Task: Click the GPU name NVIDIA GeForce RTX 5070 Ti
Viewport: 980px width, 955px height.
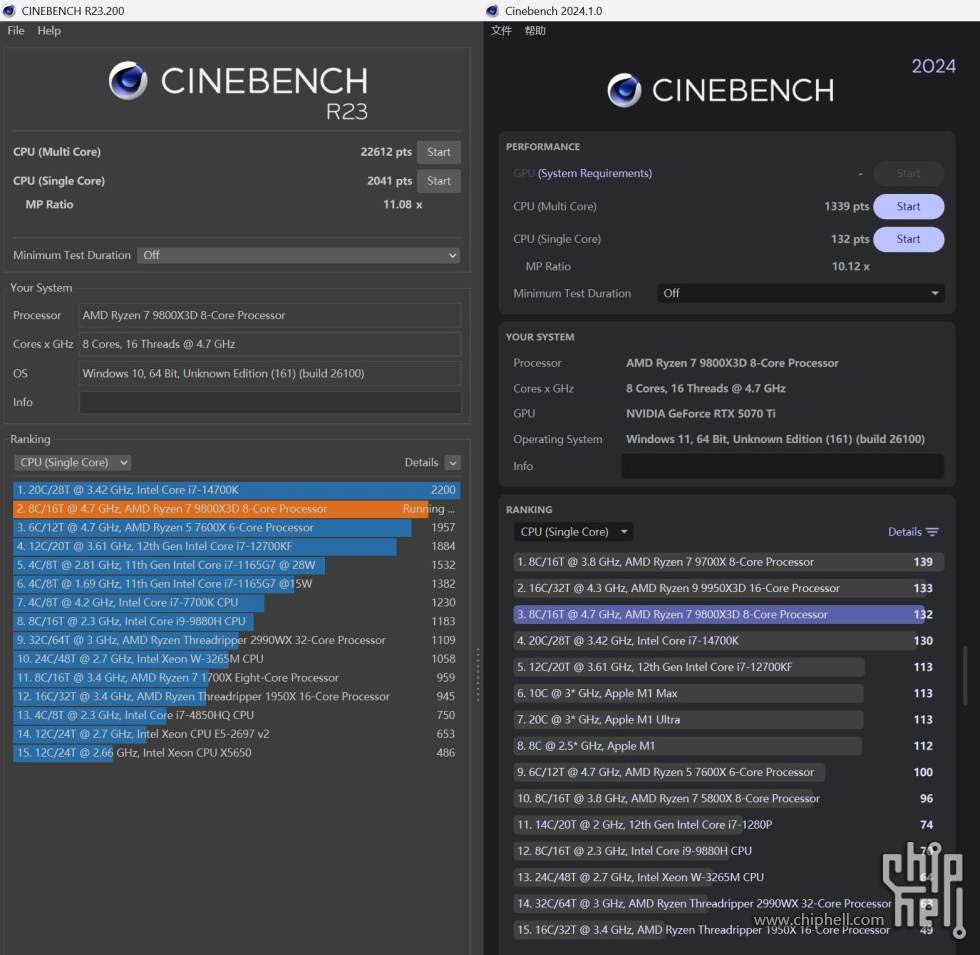Action: click(x=701, y=414)
